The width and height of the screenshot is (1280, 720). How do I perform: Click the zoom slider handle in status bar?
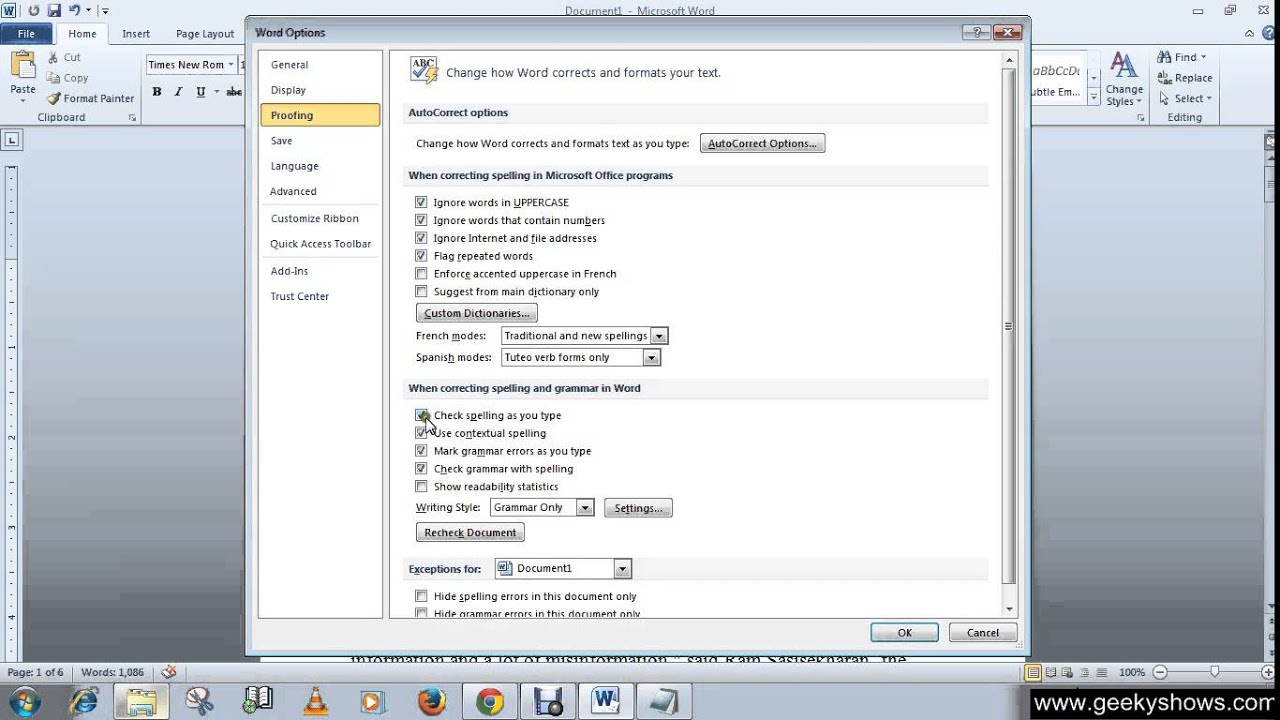point(1214,672)
